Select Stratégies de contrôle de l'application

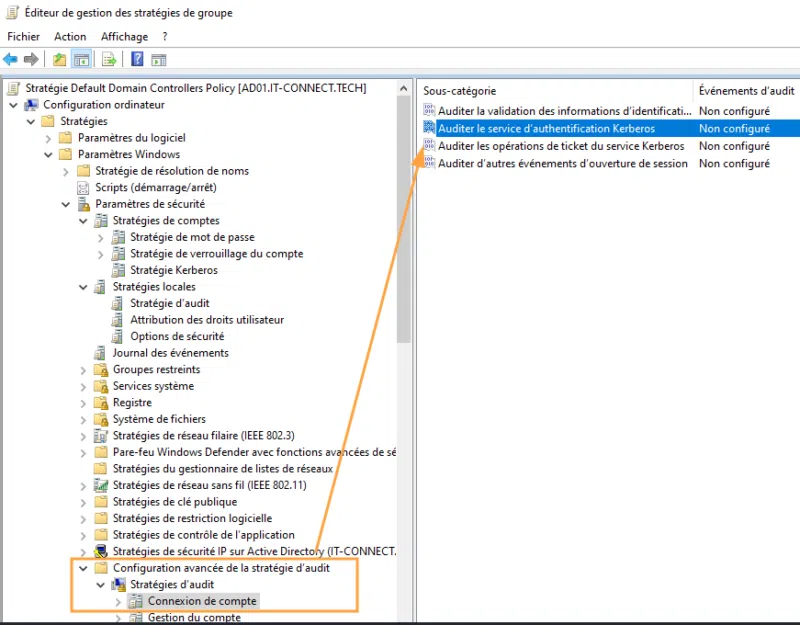pos(204,535)
